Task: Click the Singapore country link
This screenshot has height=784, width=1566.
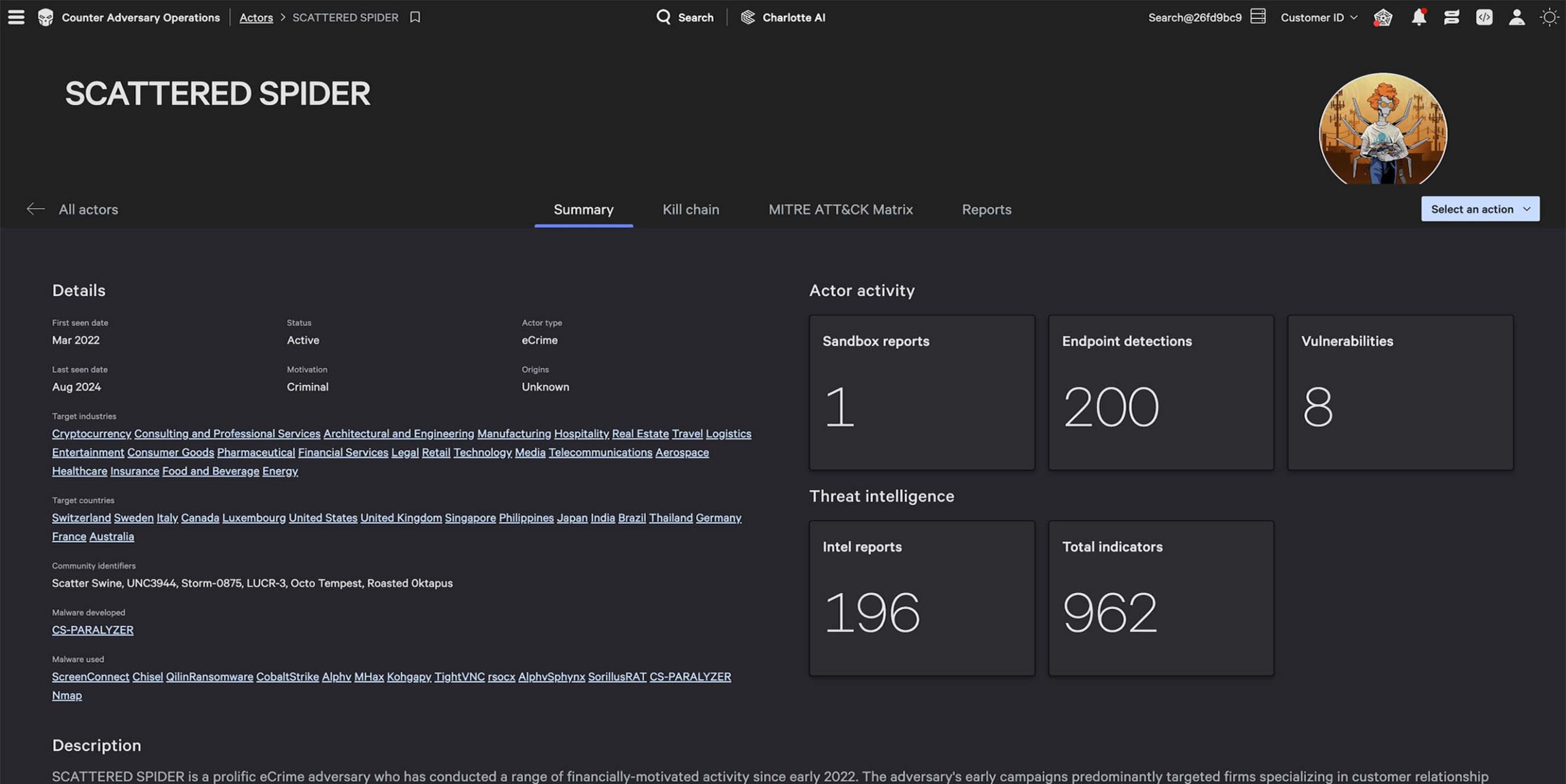Action: pos(470,518)
